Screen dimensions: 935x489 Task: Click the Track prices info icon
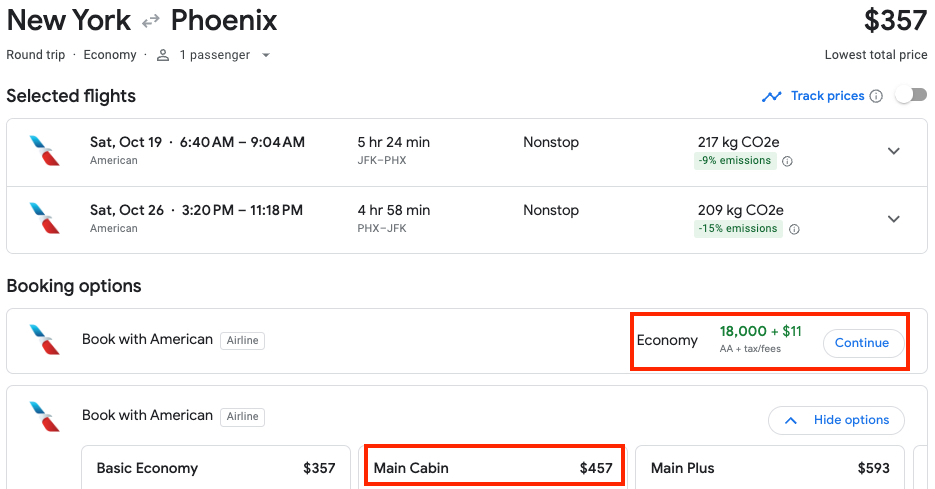click(876, 97)
